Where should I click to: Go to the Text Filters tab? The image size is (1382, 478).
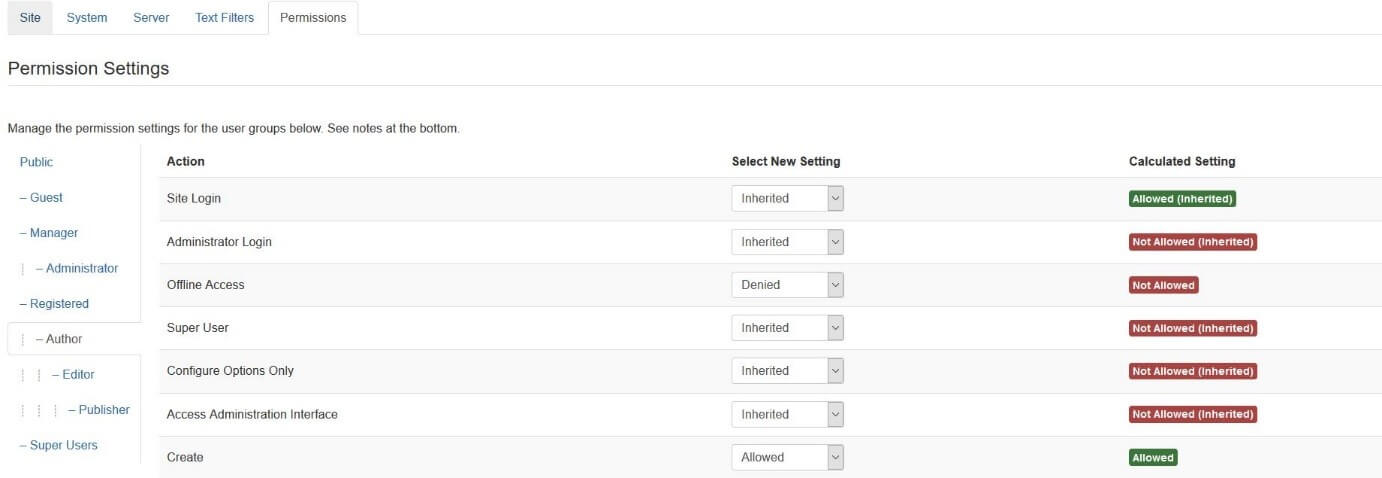click(224, 18)
